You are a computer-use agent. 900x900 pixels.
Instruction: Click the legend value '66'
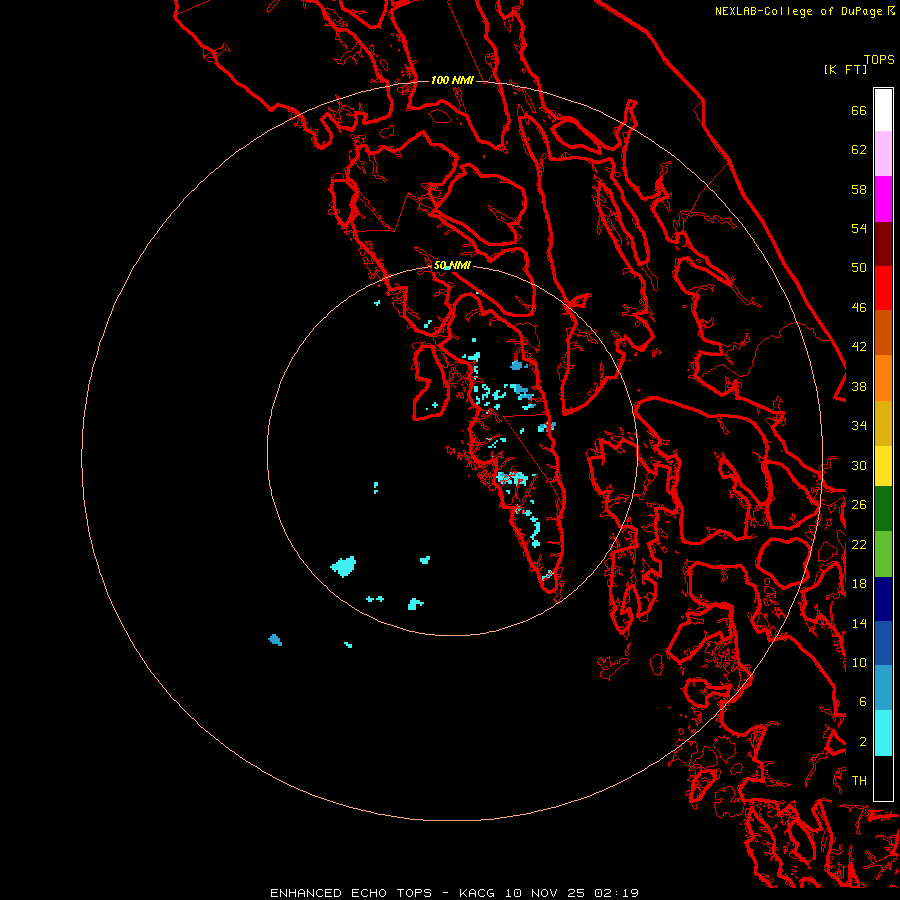(859, 110)
